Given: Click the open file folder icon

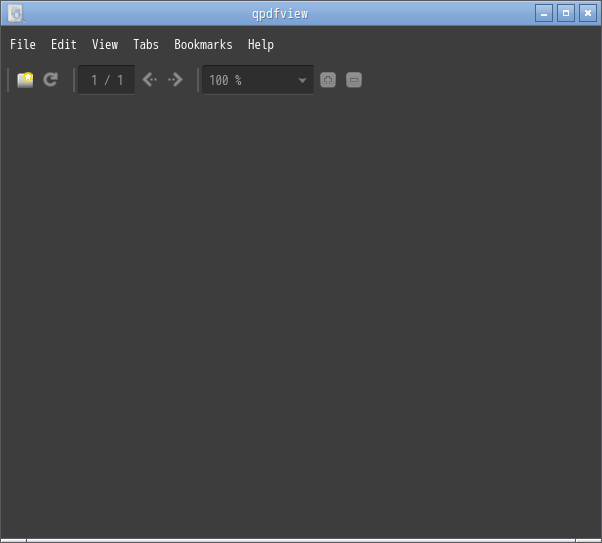Looking at the screenshot, I should (25, 80).
